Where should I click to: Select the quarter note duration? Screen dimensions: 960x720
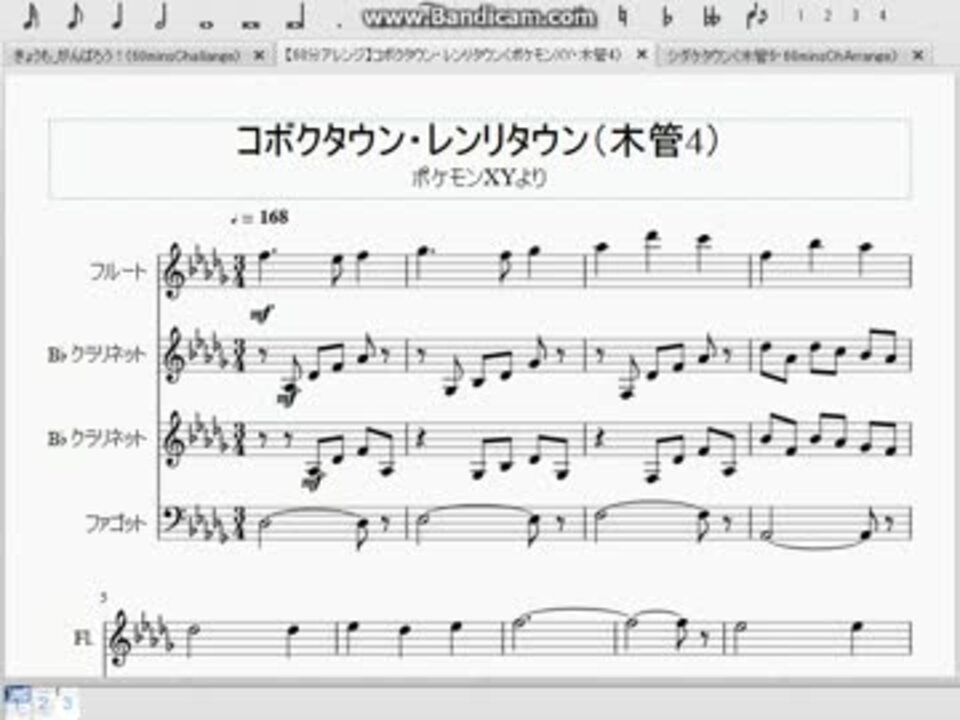point(118,17)
